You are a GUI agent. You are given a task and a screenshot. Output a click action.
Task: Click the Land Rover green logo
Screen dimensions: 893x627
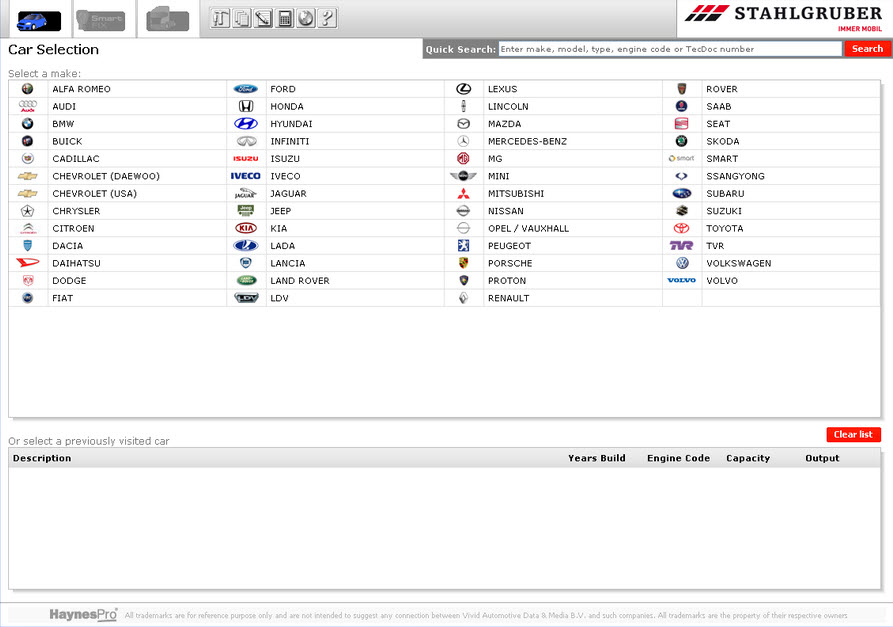pyautogui.click(x=245, y=281)
